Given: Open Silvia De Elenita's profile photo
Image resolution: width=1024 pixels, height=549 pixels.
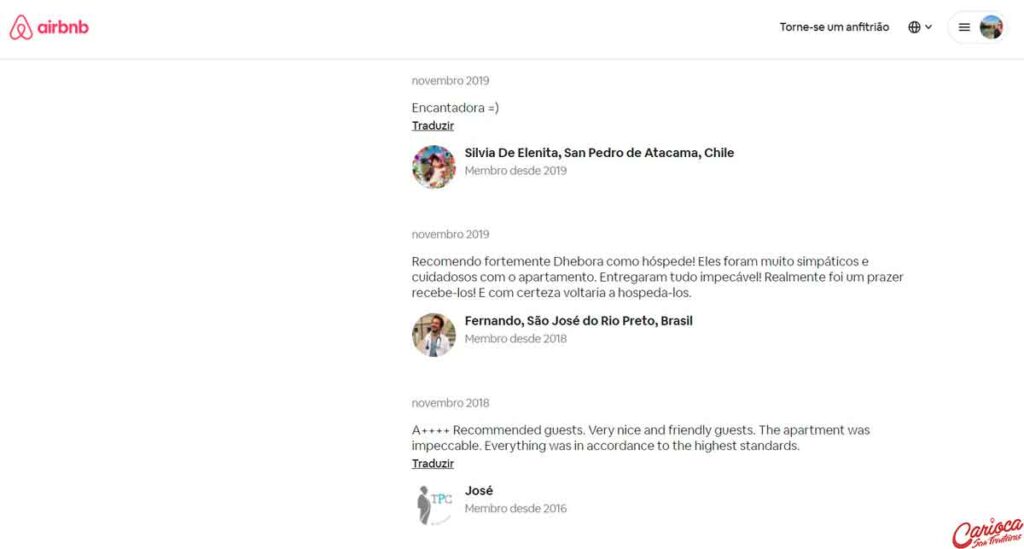Looking at the screenshot, I should tap(434, 167).
